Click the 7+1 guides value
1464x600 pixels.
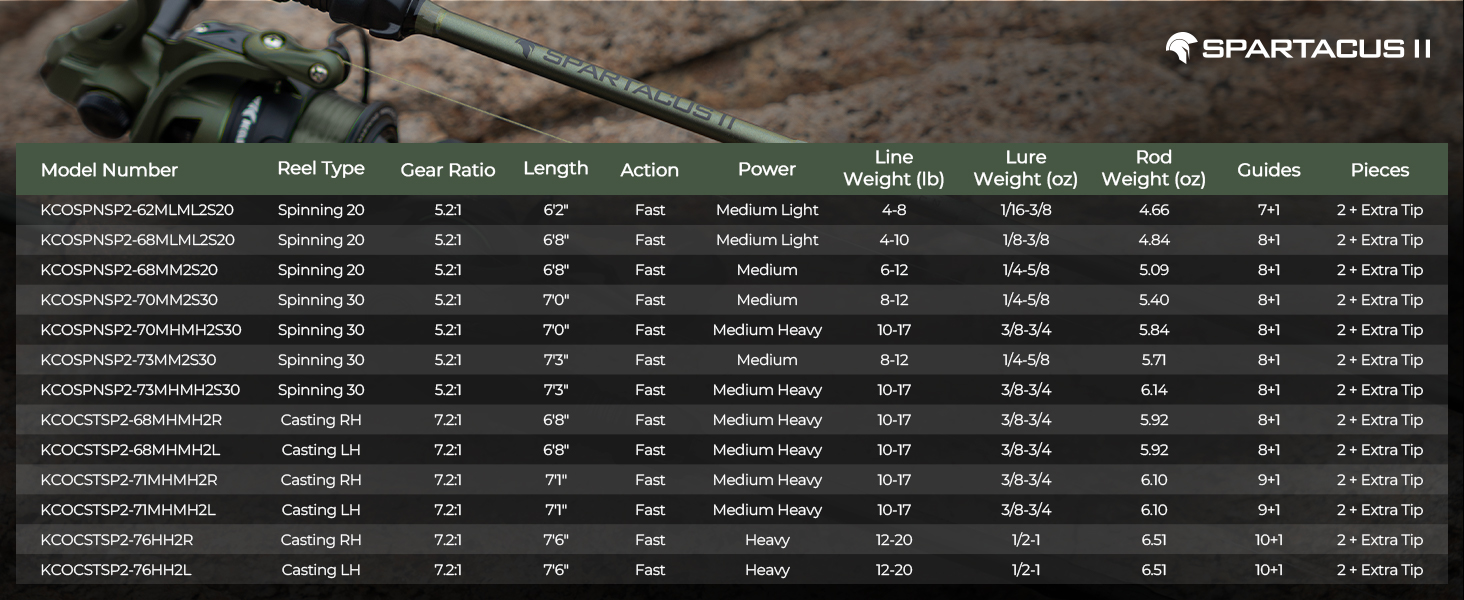(x=1269, y=210)
